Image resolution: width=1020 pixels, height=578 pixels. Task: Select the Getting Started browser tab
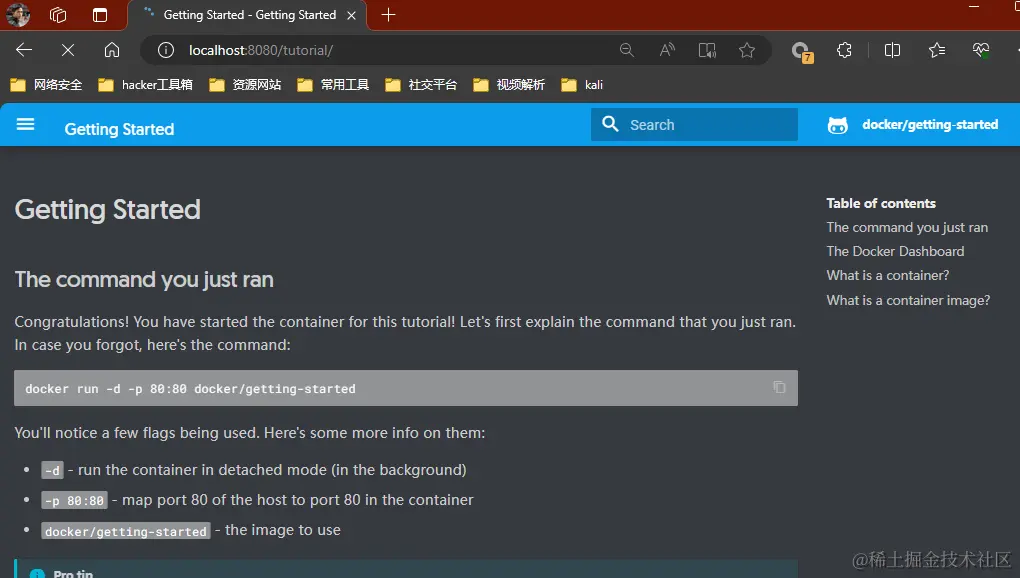click(x=248, y=15)
